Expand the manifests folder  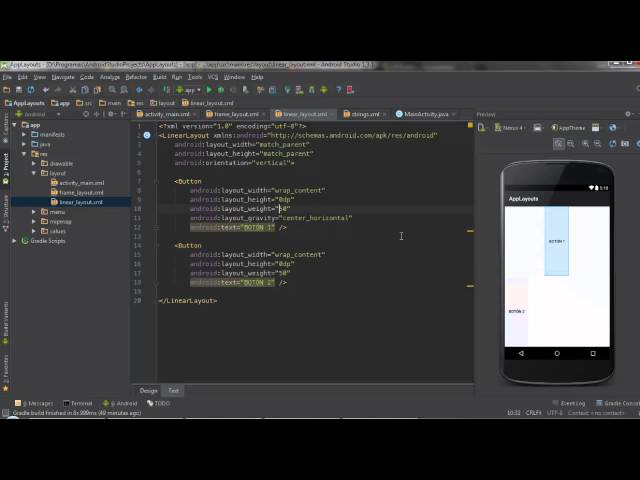(24, 134)
